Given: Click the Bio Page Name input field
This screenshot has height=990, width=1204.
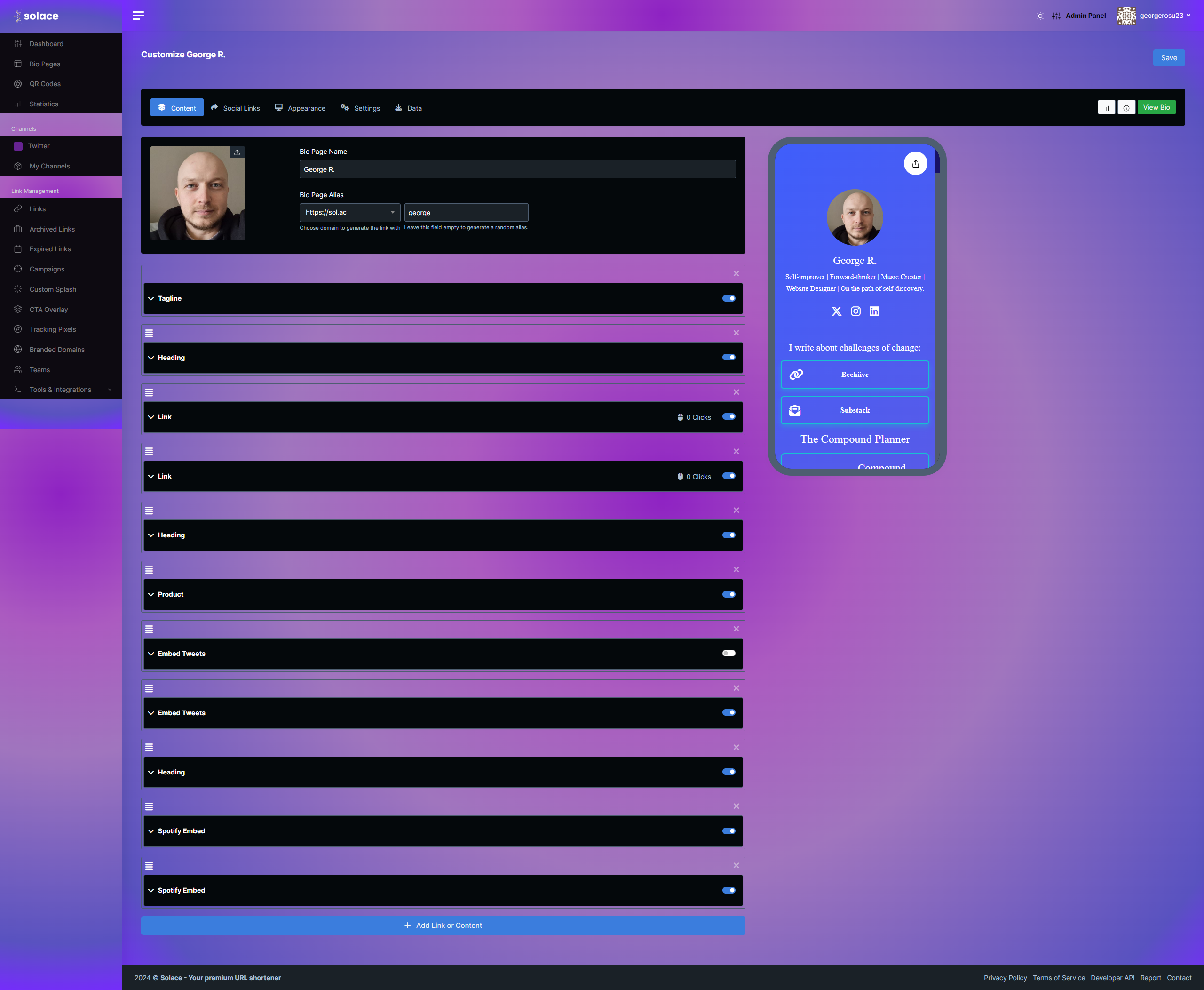Looking at the screenshot, I should (x=517, y=169).
